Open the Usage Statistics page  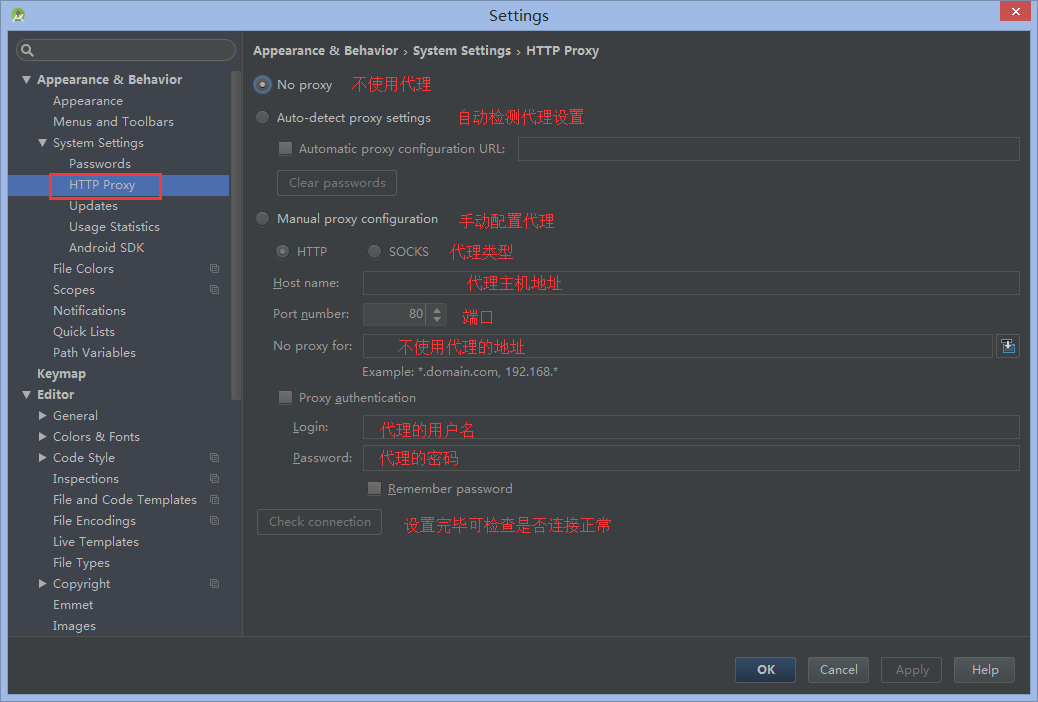(115, 226)
